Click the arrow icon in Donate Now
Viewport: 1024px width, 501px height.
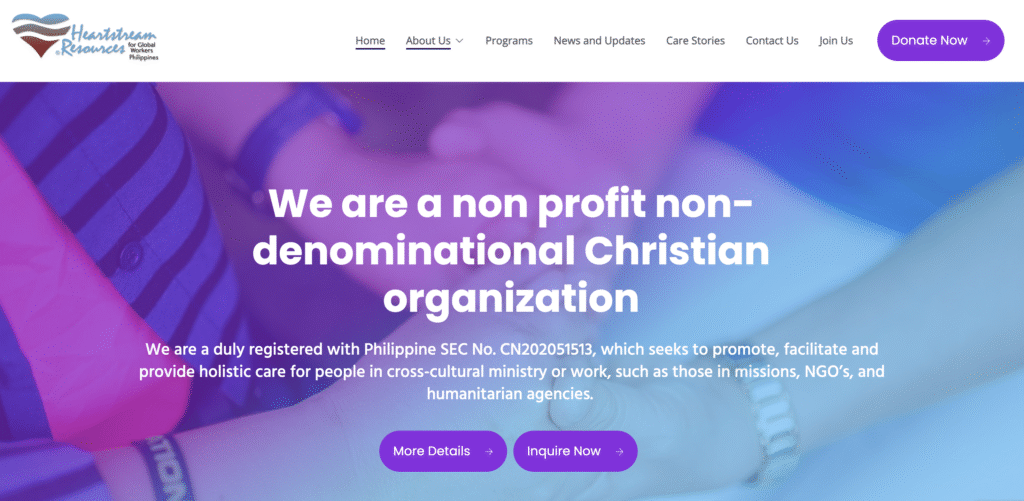987,41
